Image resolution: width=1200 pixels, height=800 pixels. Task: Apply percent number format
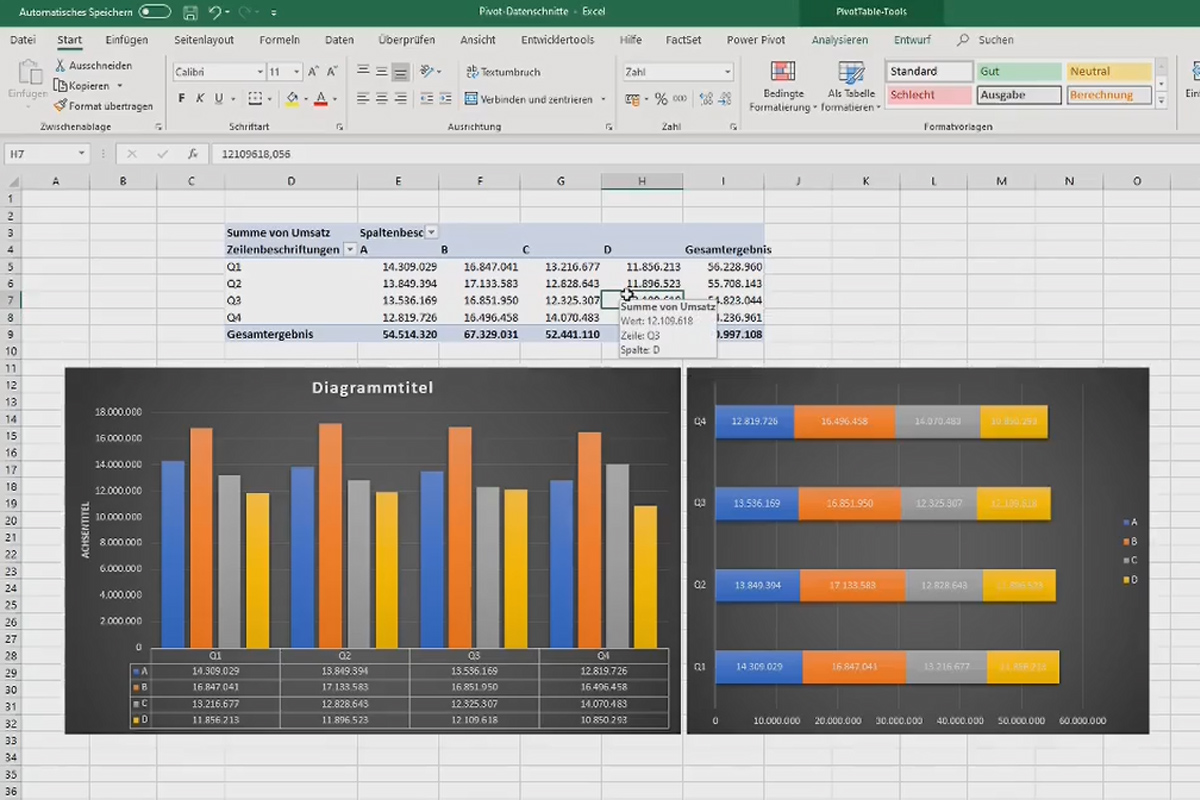[662, 98]
